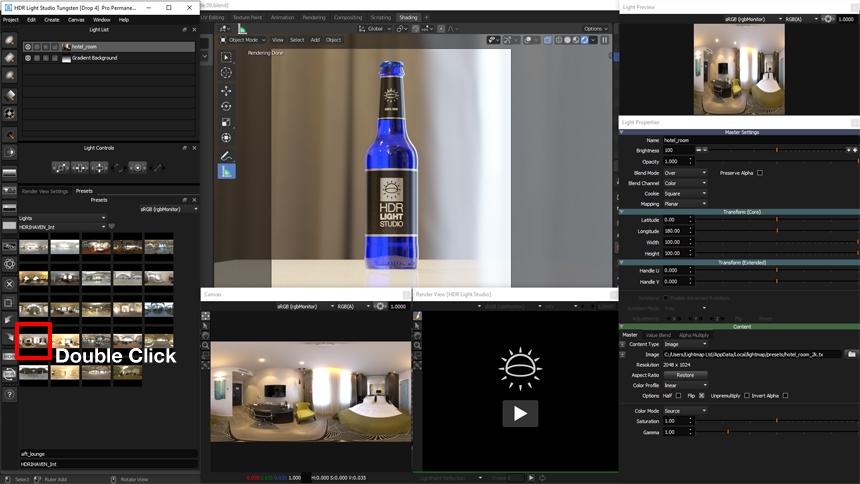Click the light Name input field
Viewport: 860px width, 484px height.
(x=760, y=140)
